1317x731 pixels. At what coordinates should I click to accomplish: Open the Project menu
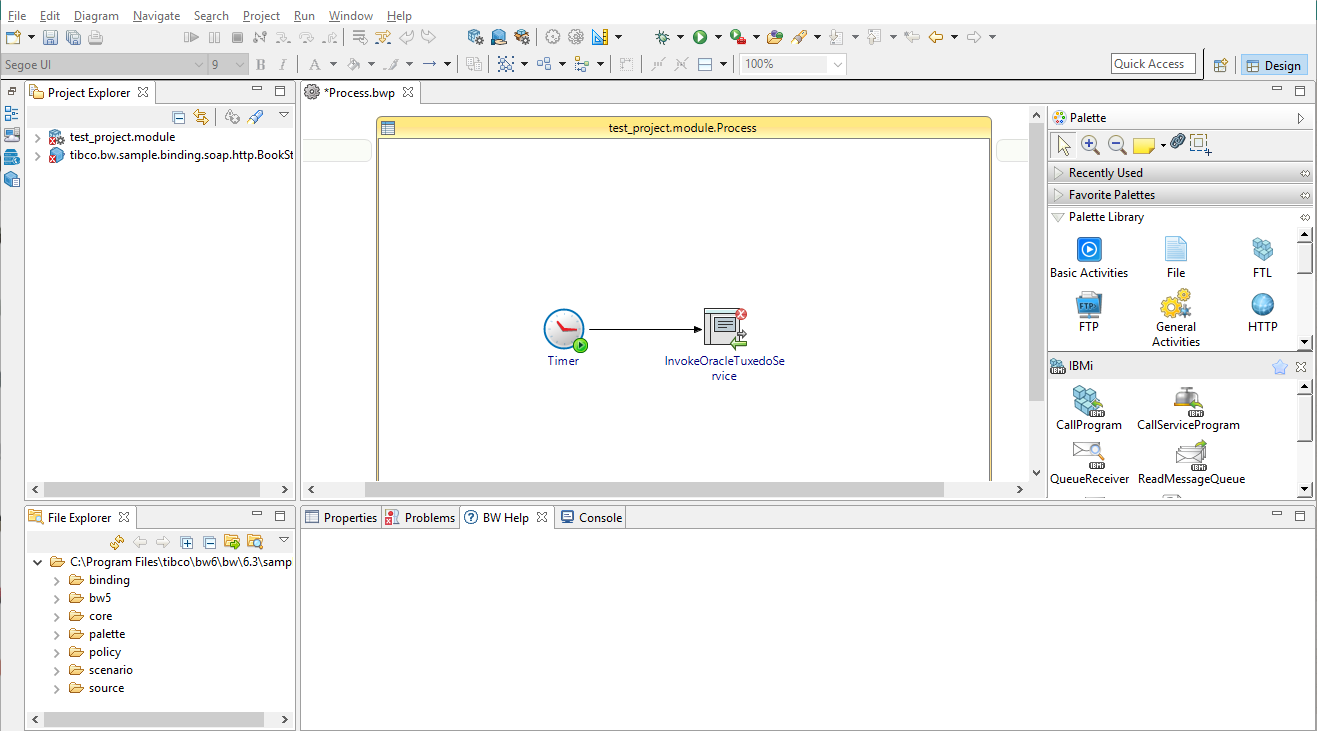[x=261, y=16]
